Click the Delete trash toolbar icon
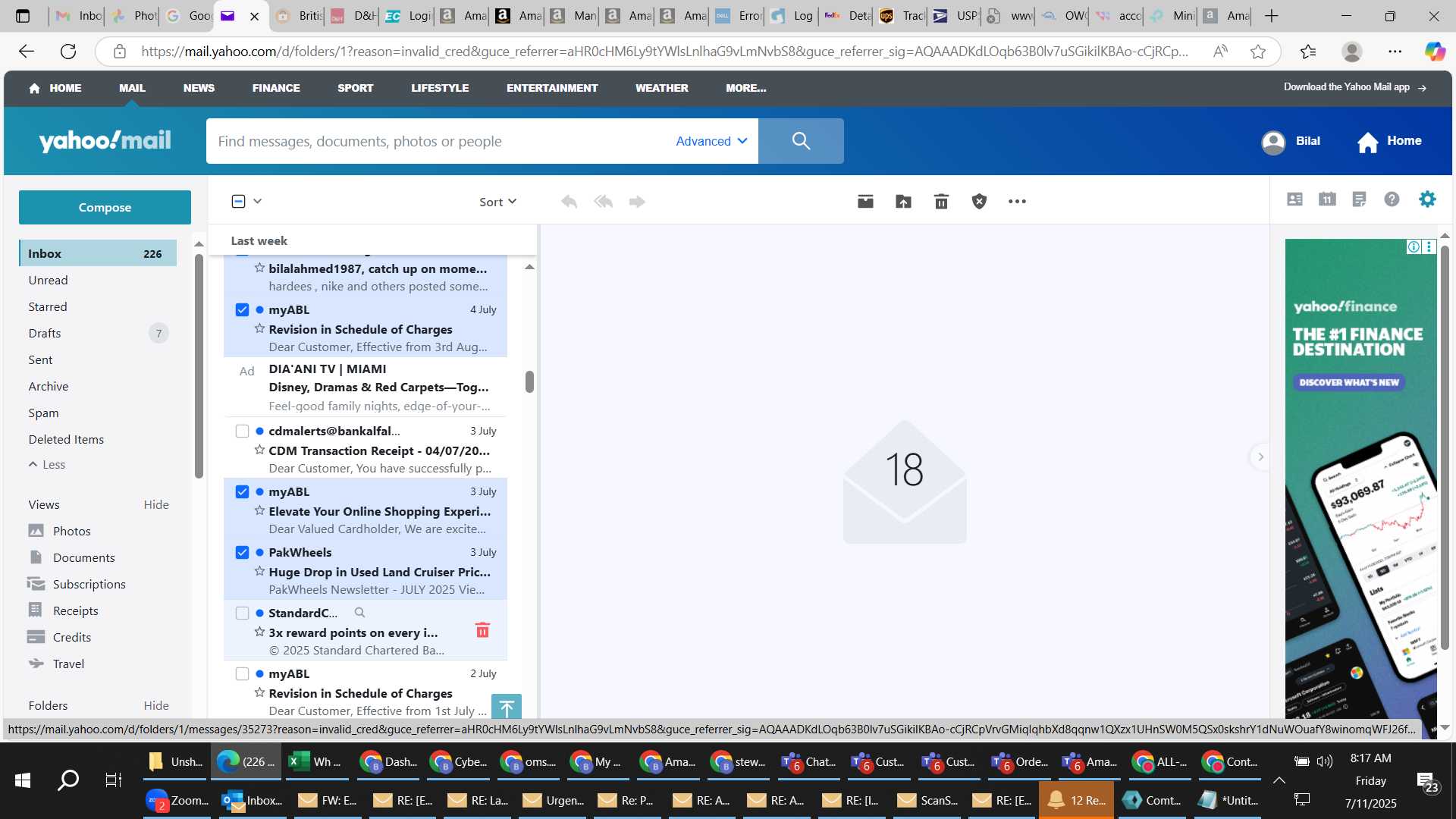Viewport: 1456px width, 819px height. 941,202
